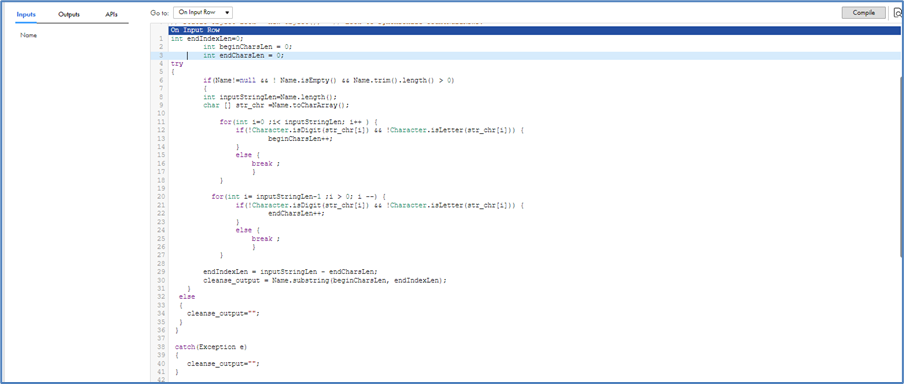
Task: Click the first break statement
Action: pyautogui.click(x=262, y=164)
